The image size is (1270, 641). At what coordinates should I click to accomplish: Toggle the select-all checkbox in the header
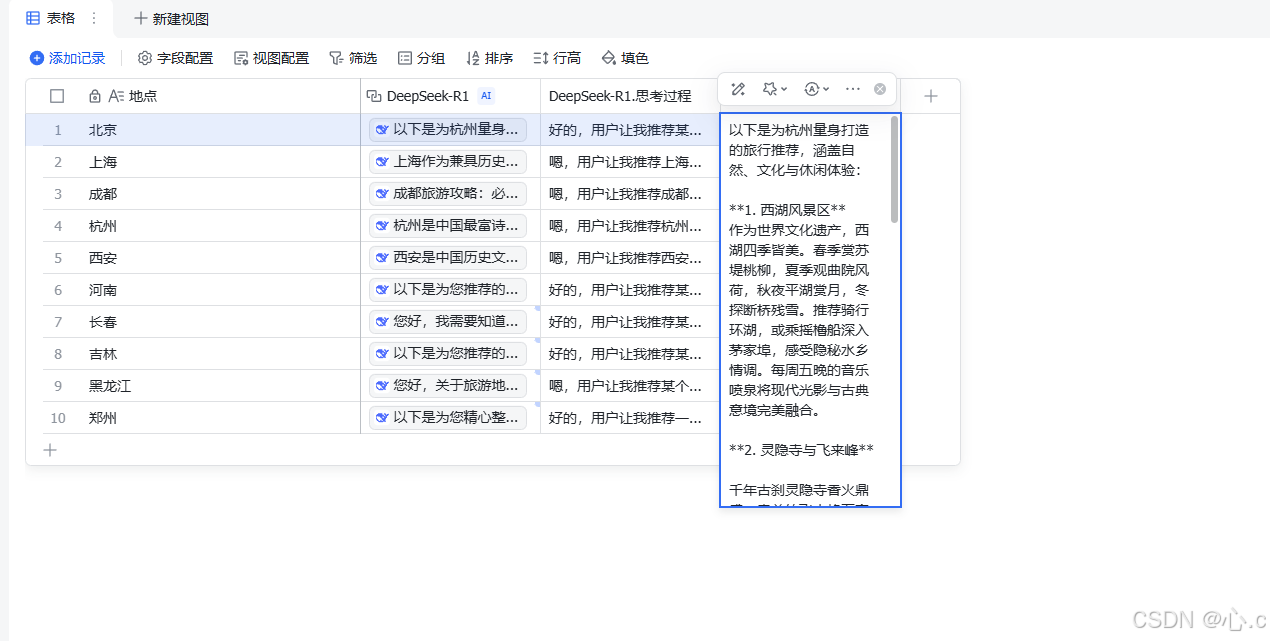tap(57, 96)
